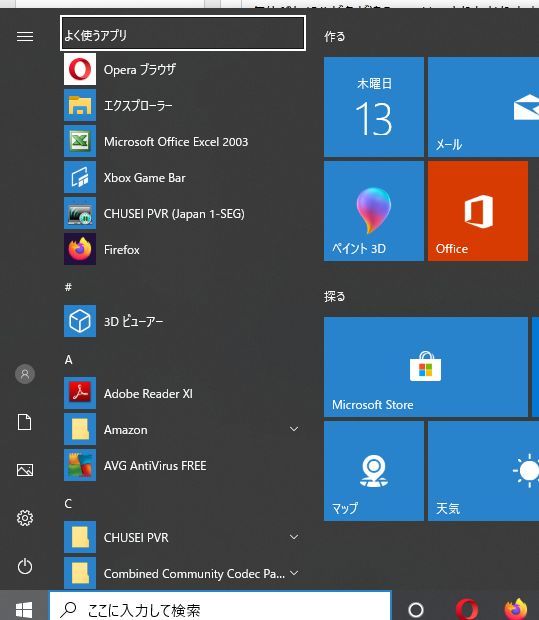The height and width of the screenshot is (620, 539).
Task: Click the Adobe Reader XI text label
Action: pyautogui.click(x=148, y=393)
